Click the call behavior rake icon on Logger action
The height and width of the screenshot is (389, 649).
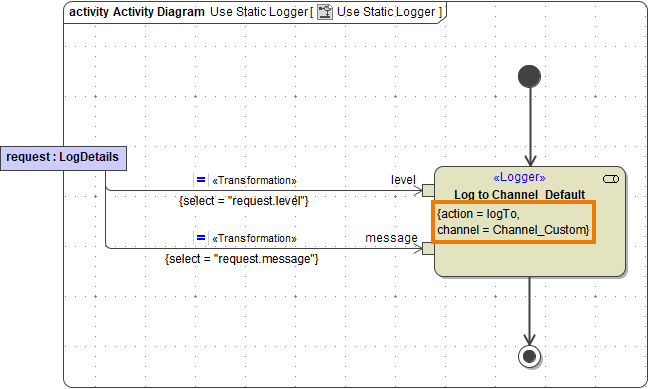611,179
